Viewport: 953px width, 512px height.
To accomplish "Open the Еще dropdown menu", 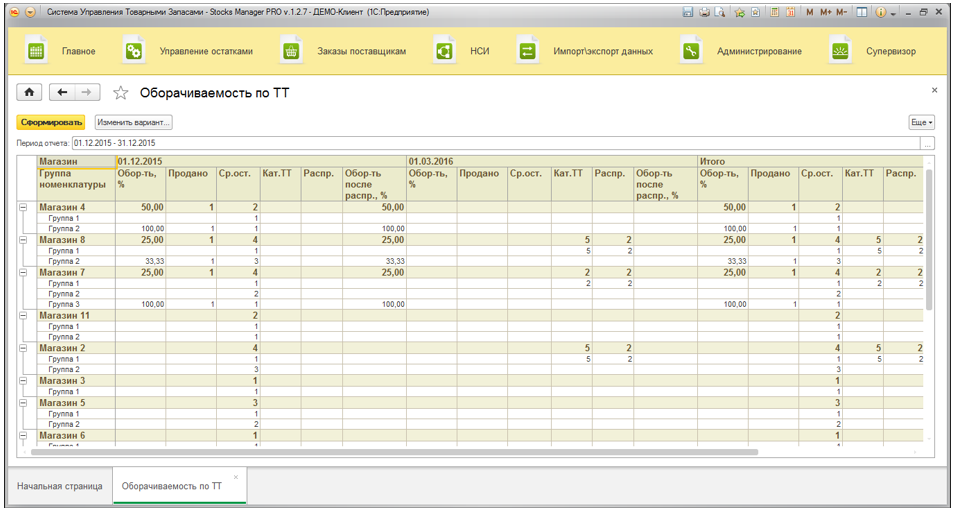I will coord(921,122).
